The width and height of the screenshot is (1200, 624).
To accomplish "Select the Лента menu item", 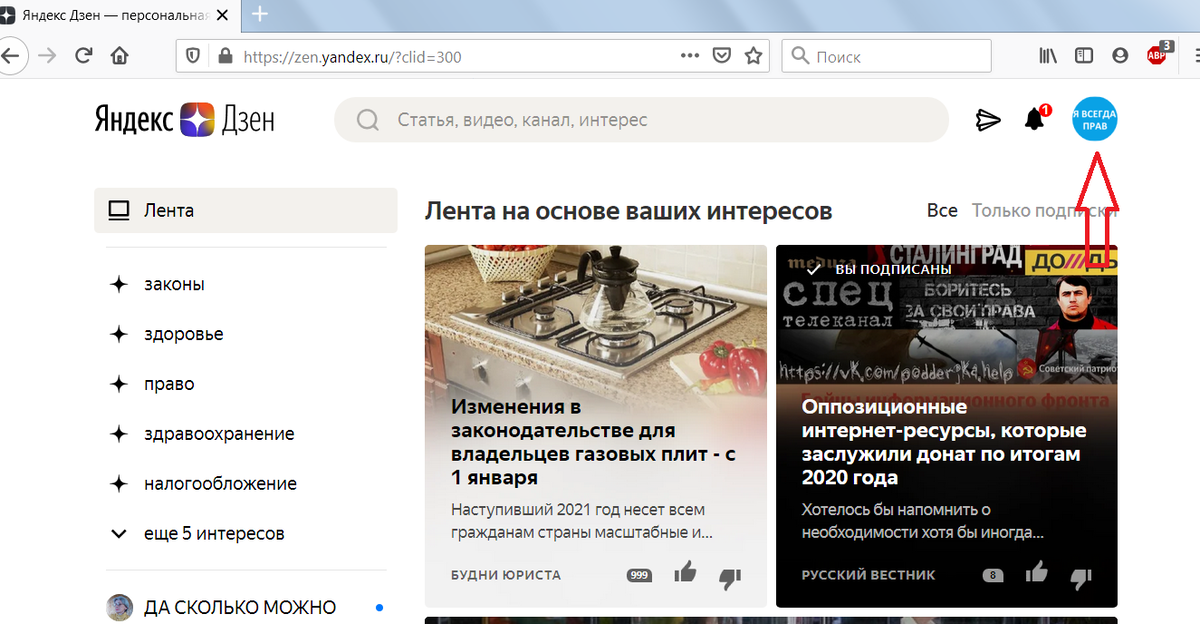I will click(246, 211).
